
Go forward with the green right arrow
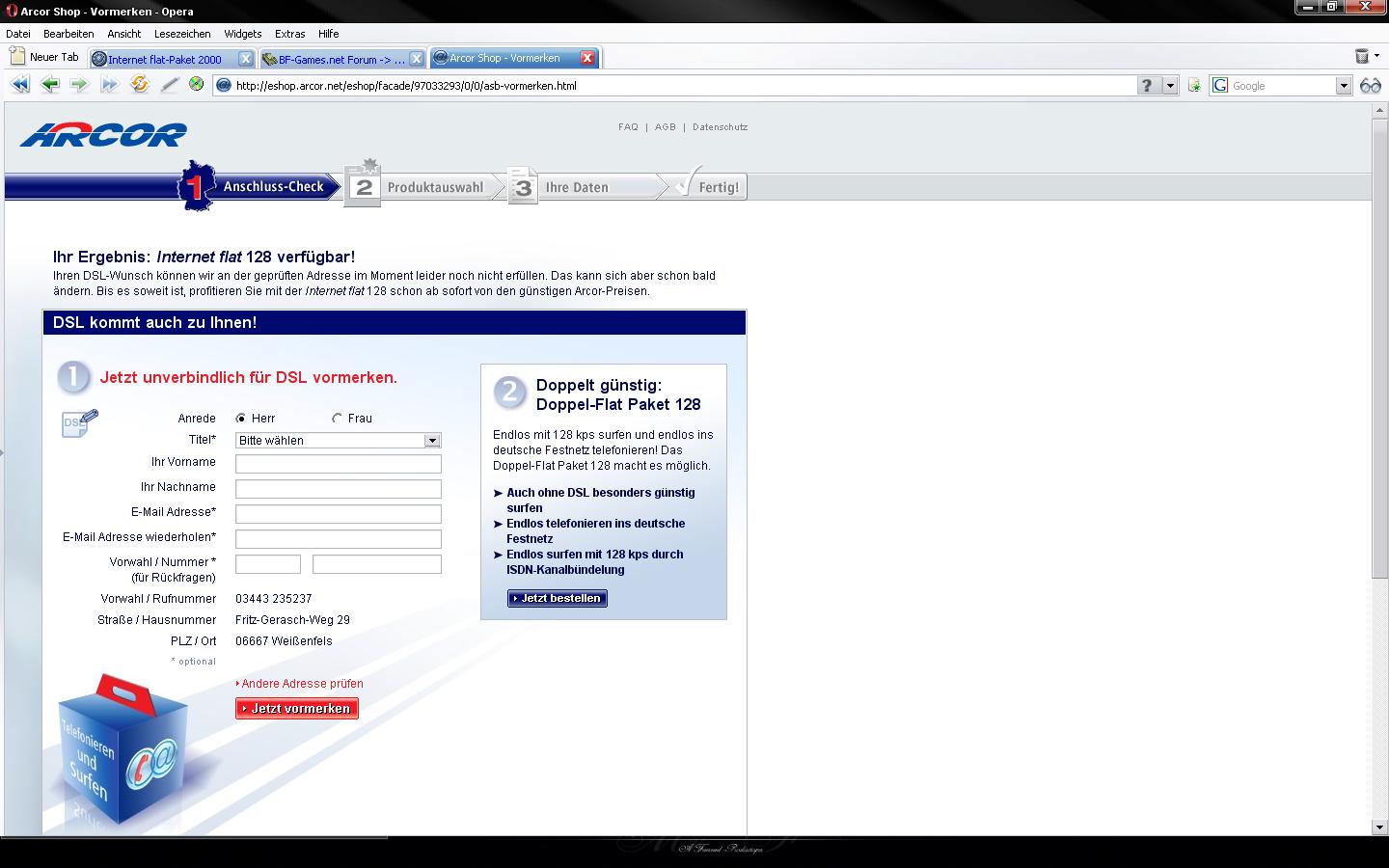tap(79, 85)
